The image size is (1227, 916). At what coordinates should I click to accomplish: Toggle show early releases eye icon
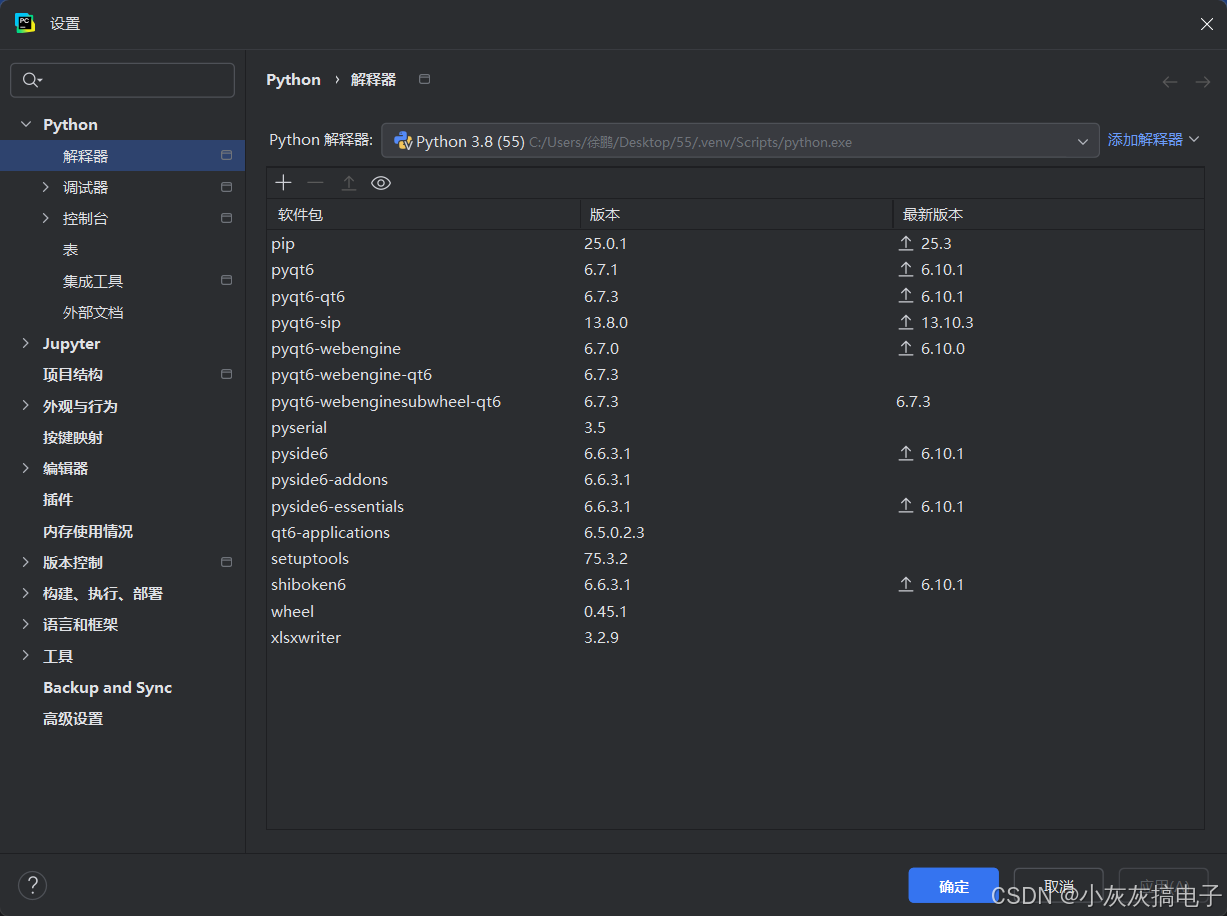[x=381, y=183]
